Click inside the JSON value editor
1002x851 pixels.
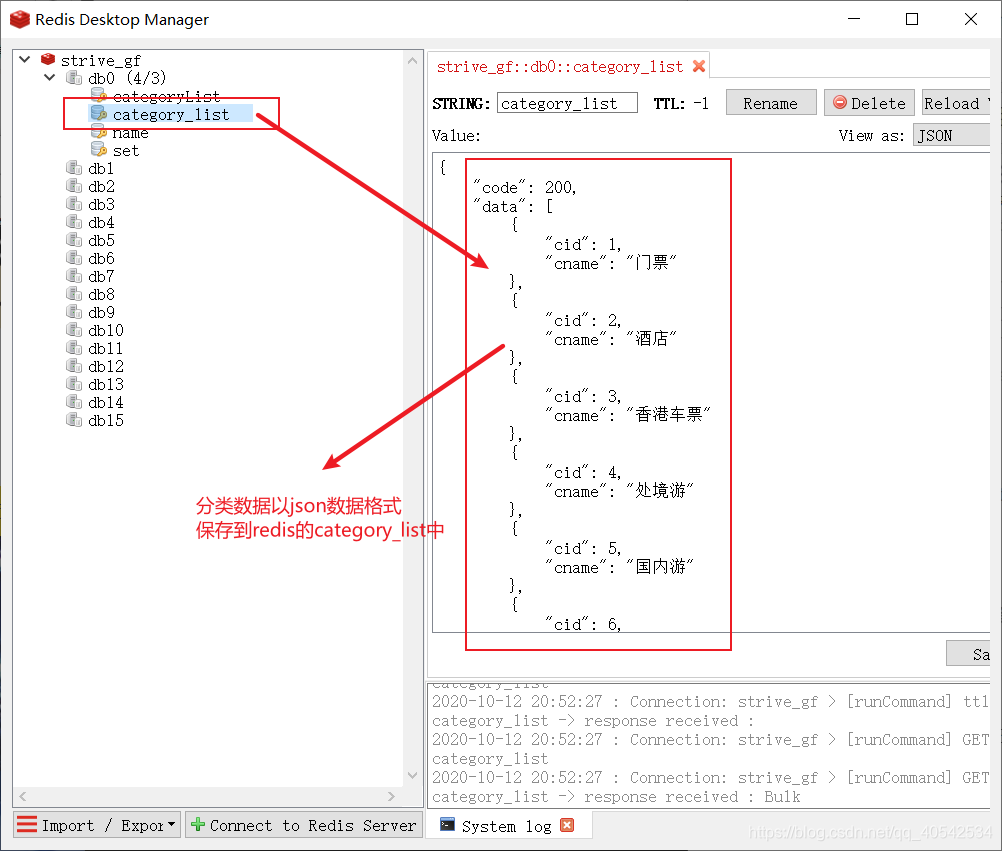tap(711, 392)
